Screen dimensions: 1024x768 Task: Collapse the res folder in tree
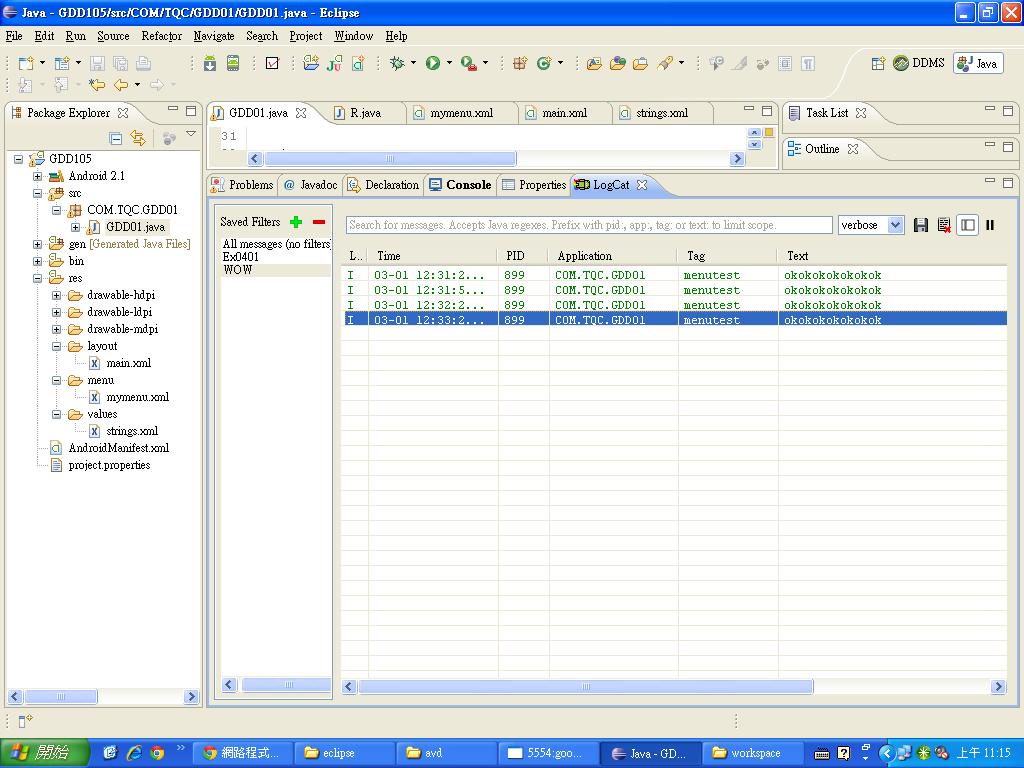38,278
